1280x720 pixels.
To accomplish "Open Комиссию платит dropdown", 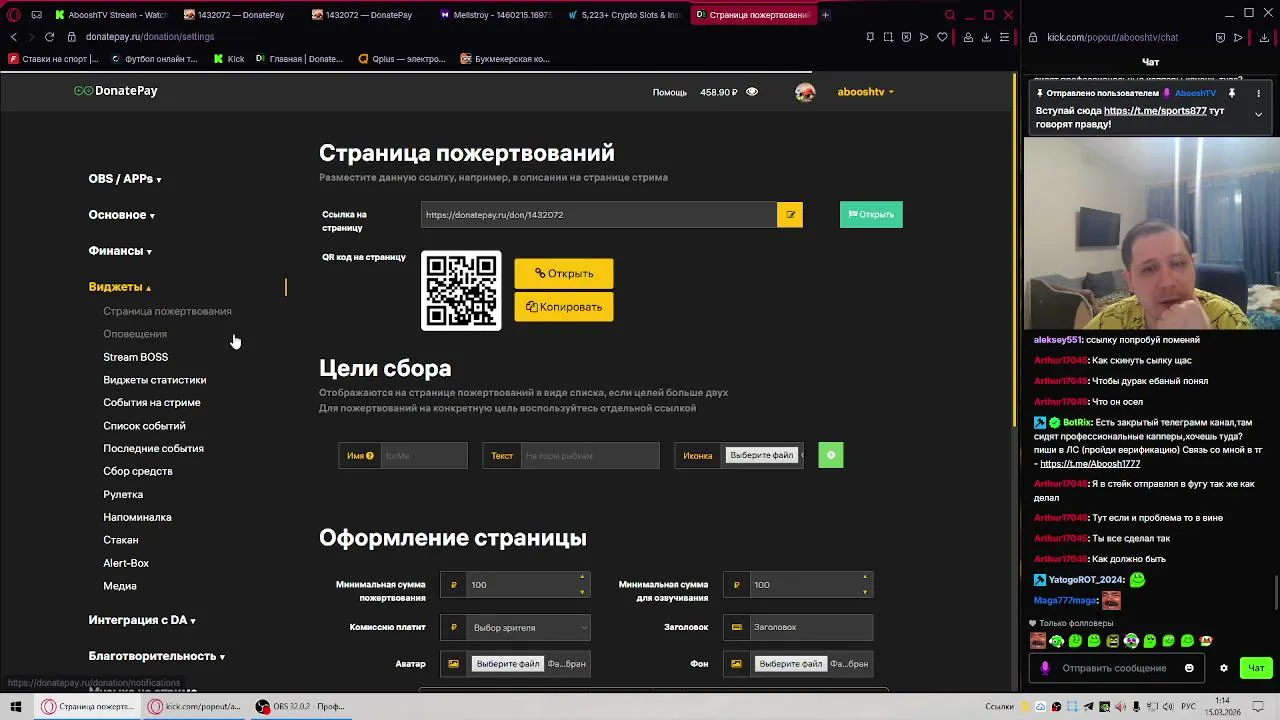I will 528,628.
